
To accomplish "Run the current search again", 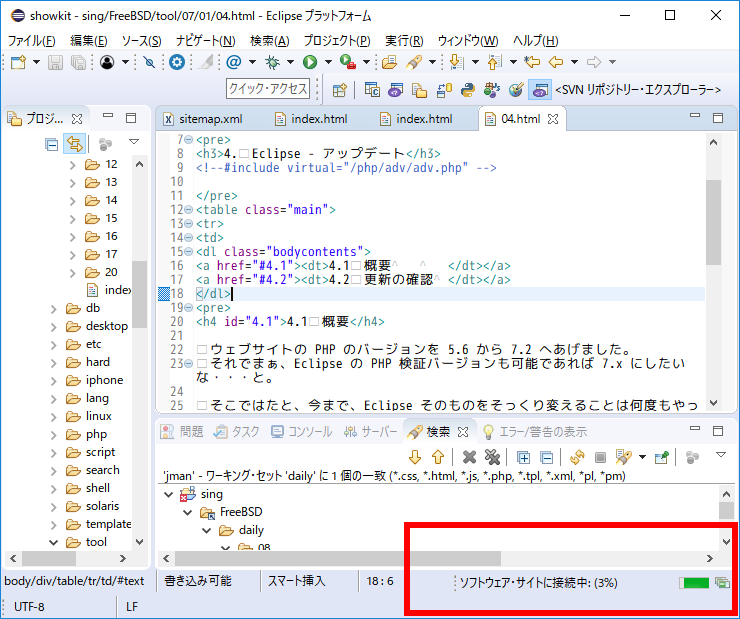I will tap(577, 457).
